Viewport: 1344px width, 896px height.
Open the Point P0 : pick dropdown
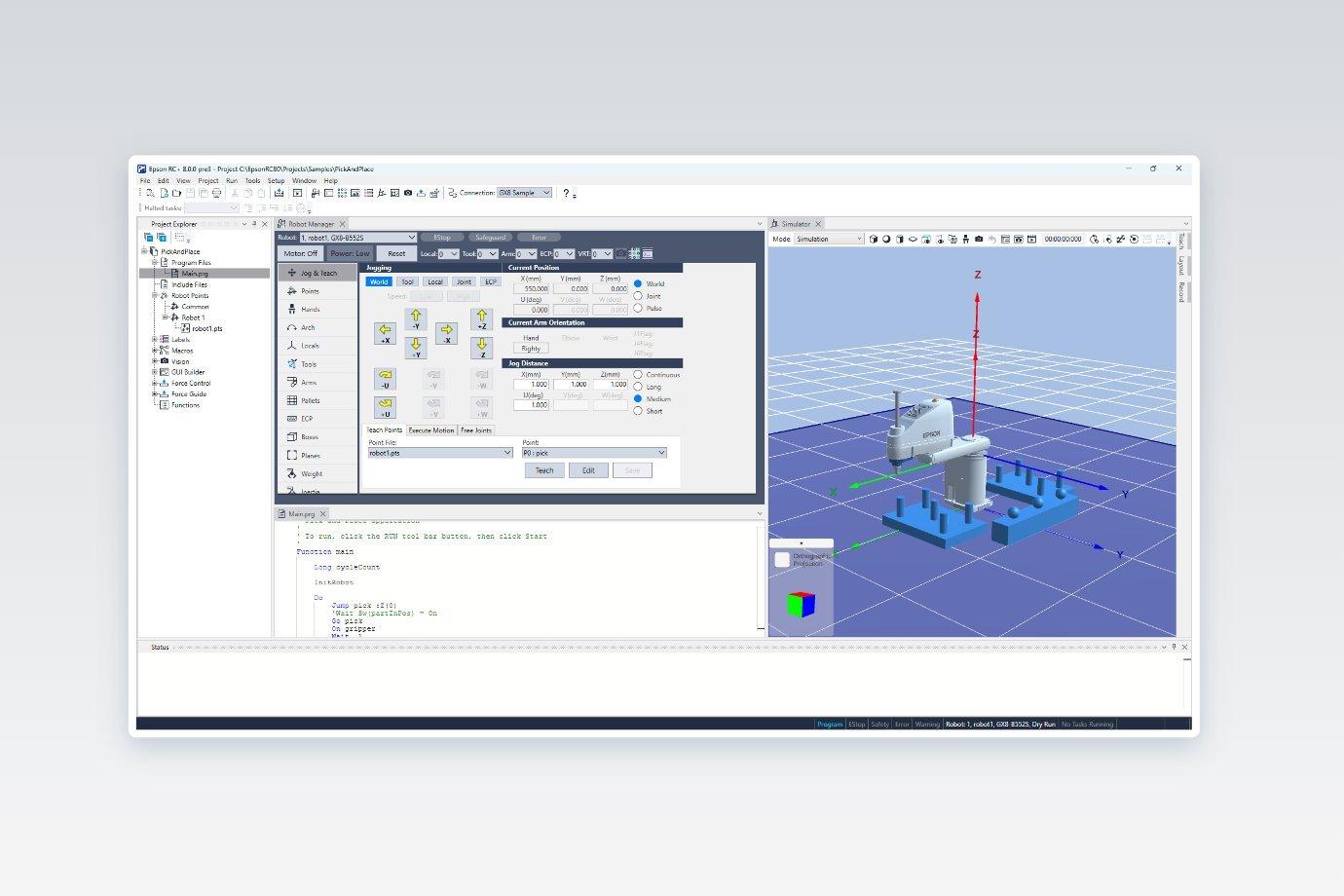(594, 453)
